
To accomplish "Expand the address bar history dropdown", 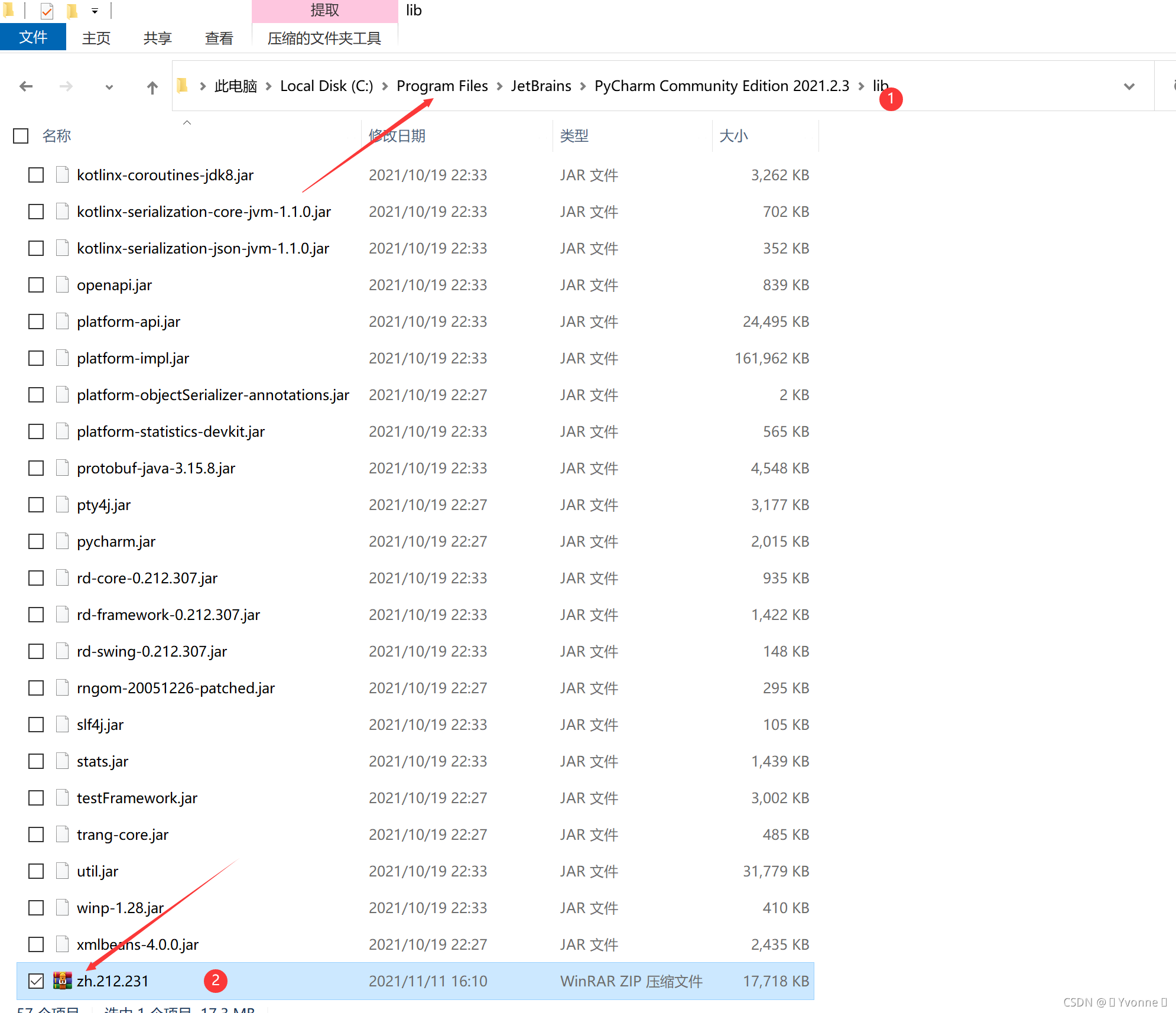I will [x=1129, y=87].
